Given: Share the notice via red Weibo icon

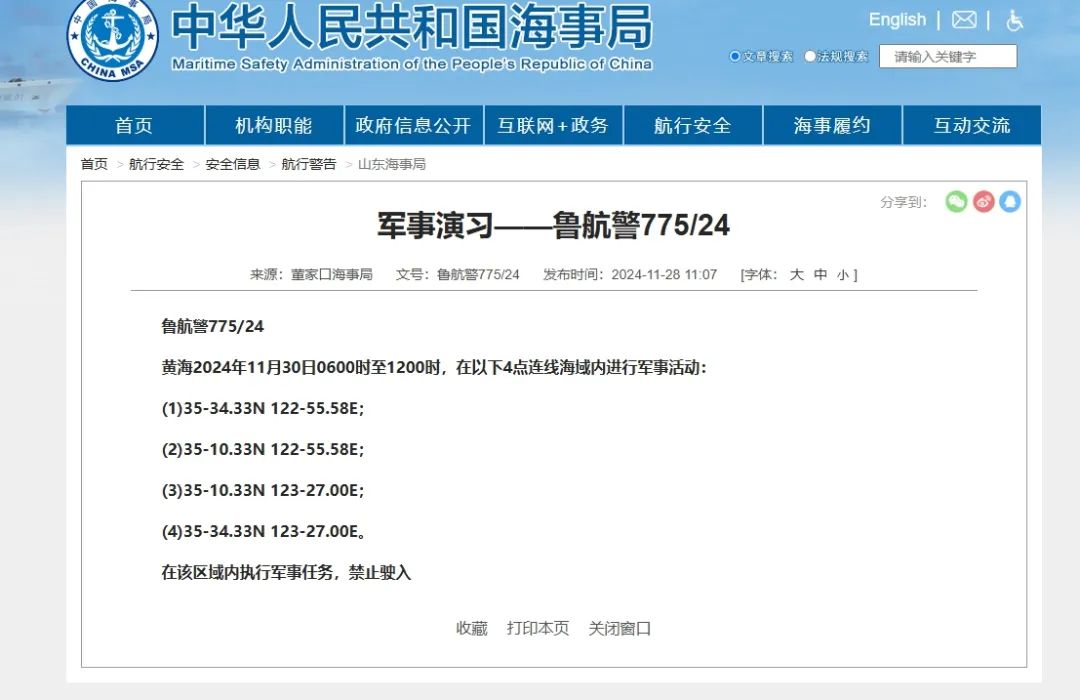Looking at the screenshot, I should 984,202.
